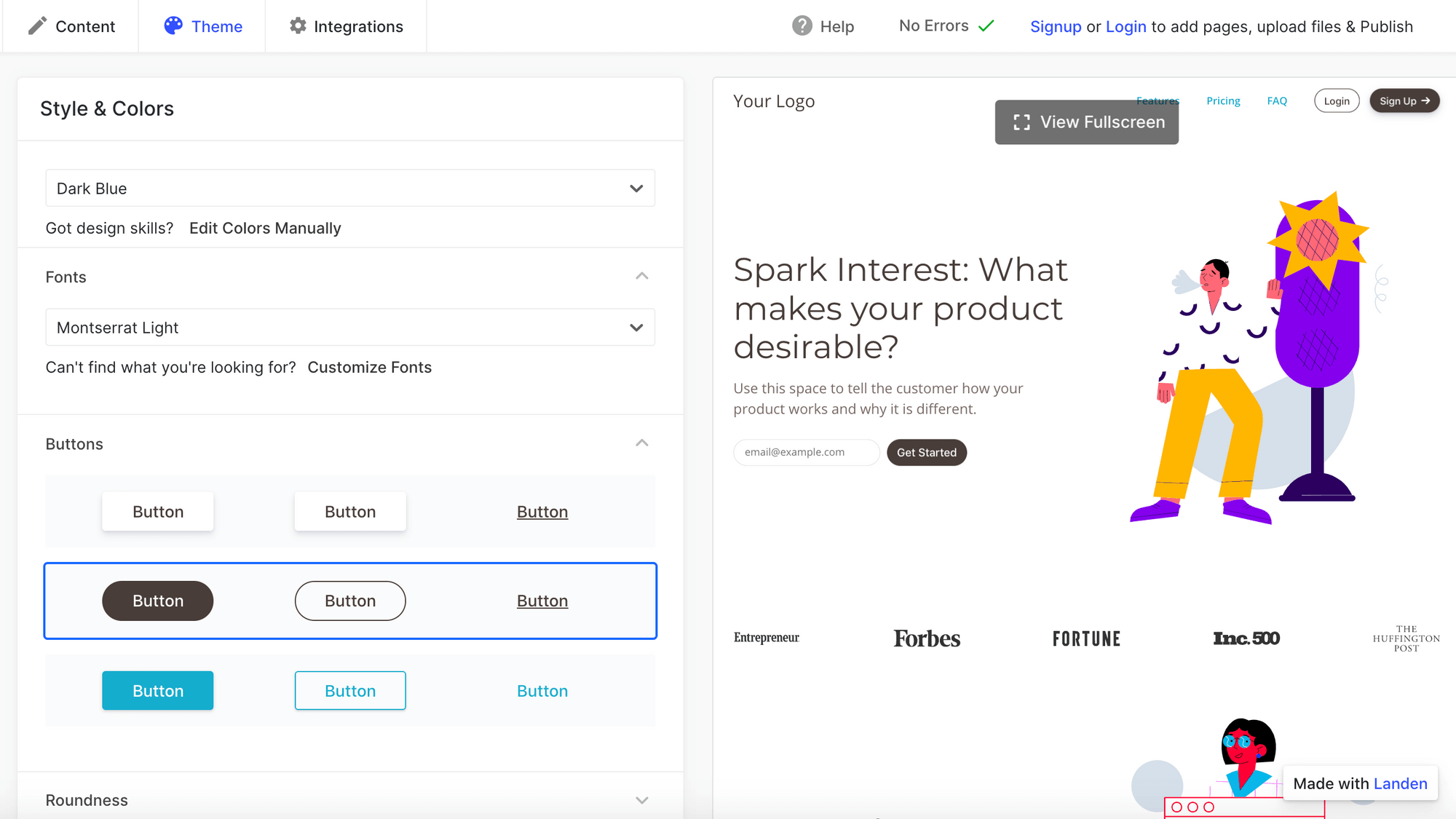Select the filled dark button style preset

157,601
